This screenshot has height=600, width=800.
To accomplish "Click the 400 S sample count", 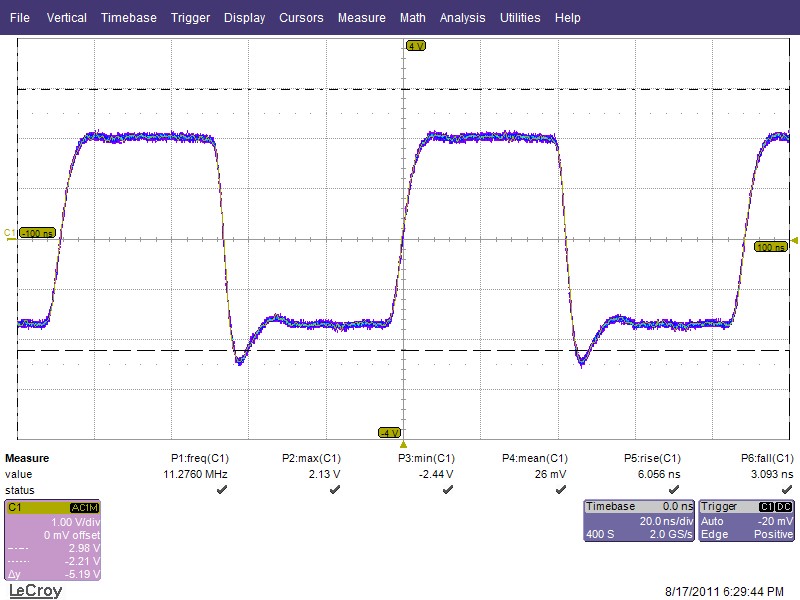I will point(600,534).
